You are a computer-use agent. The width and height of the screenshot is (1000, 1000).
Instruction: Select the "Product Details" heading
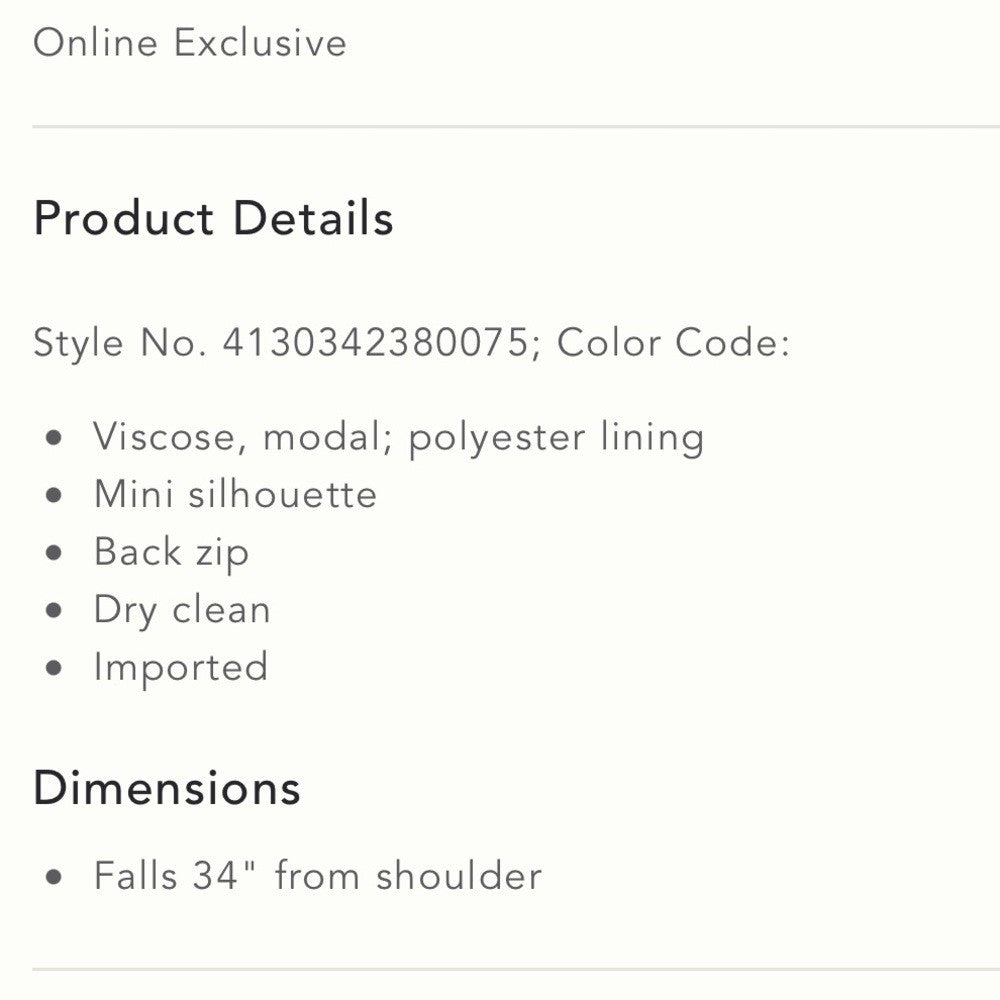tap(213, 219)
